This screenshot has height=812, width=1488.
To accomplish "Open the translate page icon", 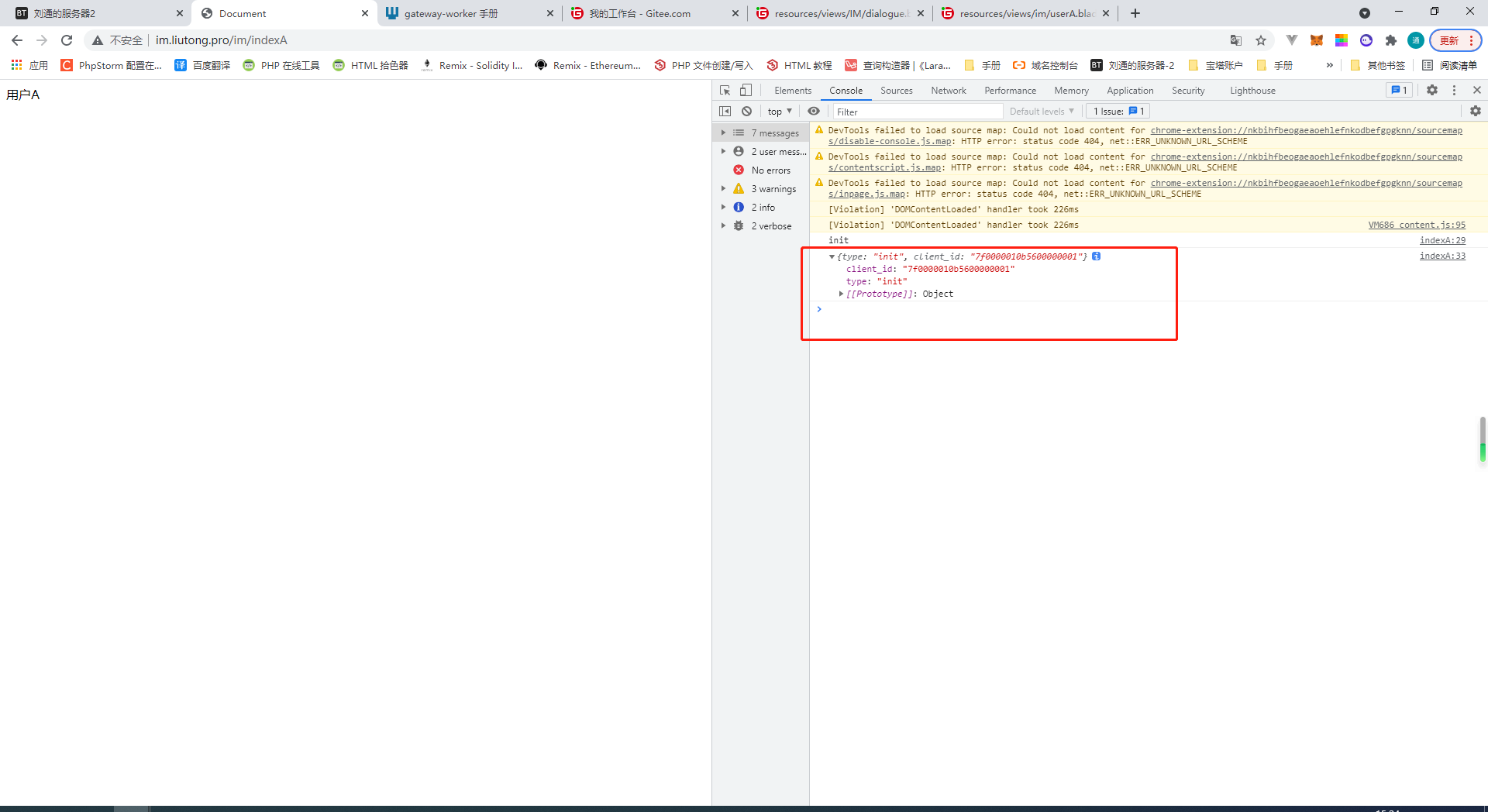I will [x=1236, y=40].
